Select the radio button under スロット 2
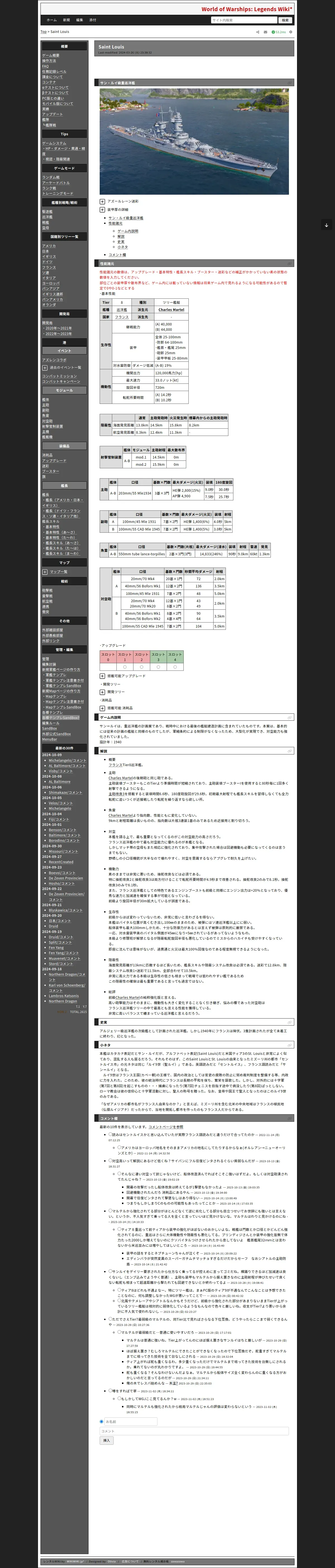The image size is (335, 1568). (141, 667)
